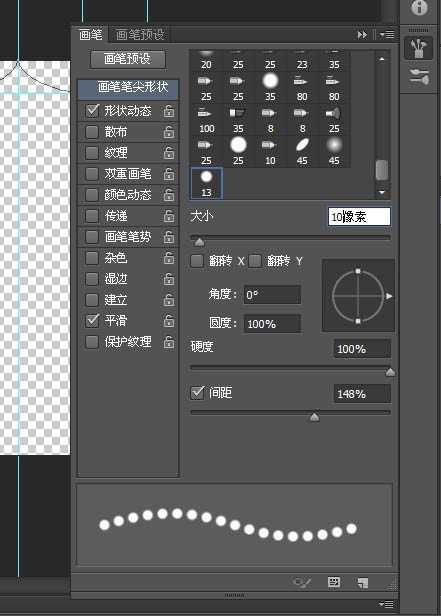Toggle the lock next to 画笔笔势
This screenshot has height=616, width=441.
pyautogui.click(x=169, y=237)
